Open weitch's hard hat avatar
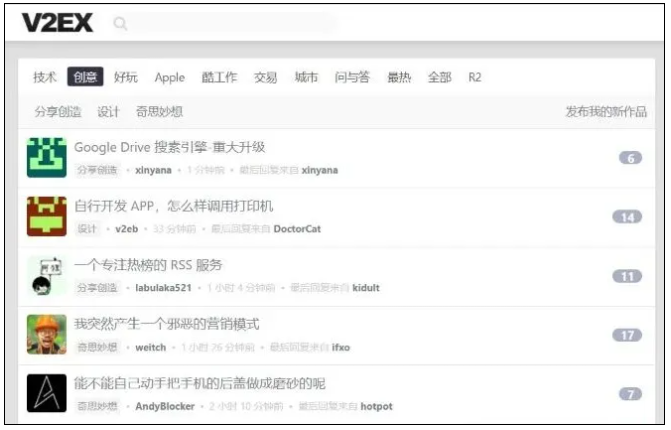Image resolution: width=671 pixels, height=430 pixels. click(46, 334)
